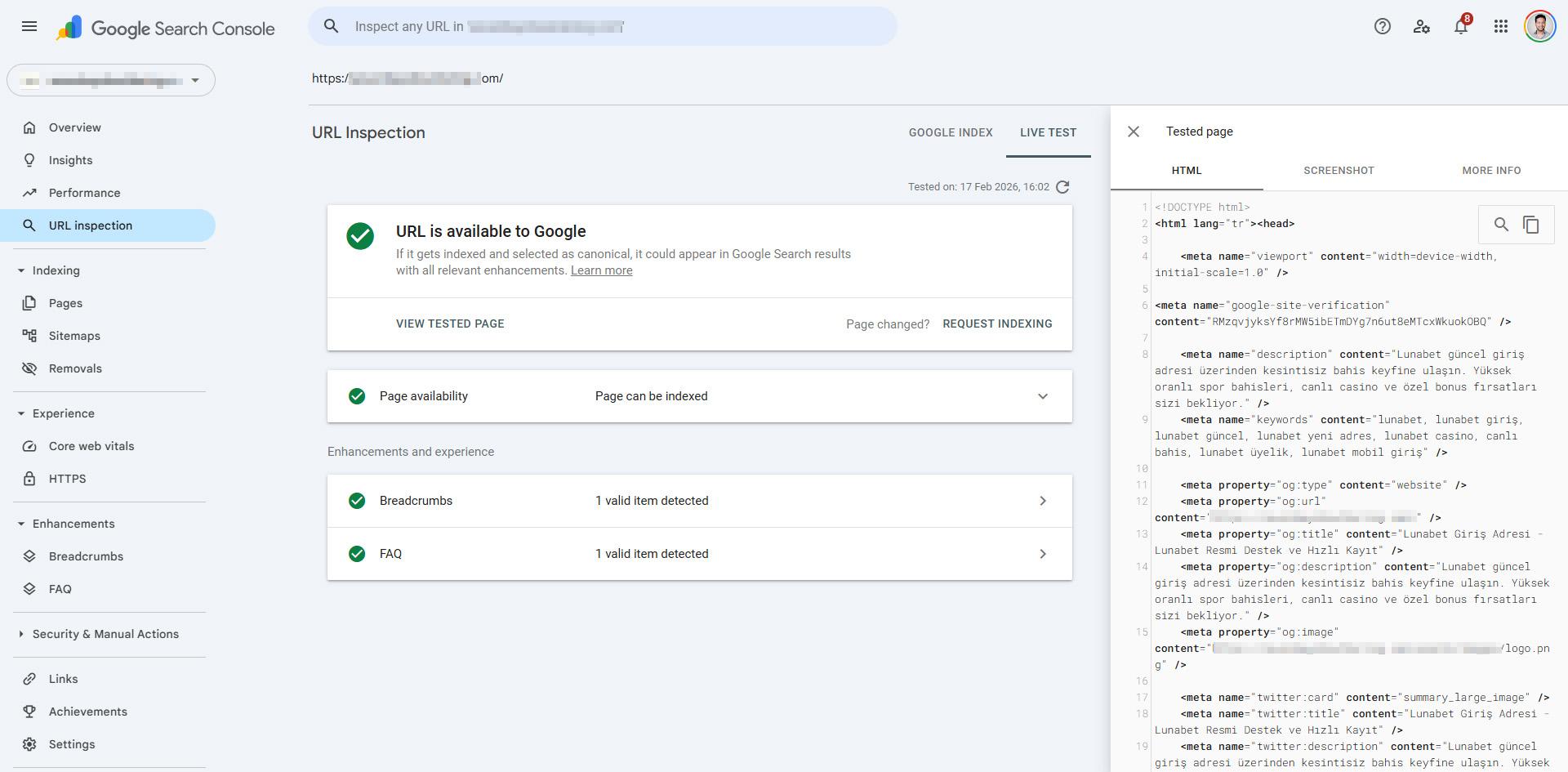1568x772 pixels.
Task: Open the users and permissions icon
Action: tap(1421, 26)
